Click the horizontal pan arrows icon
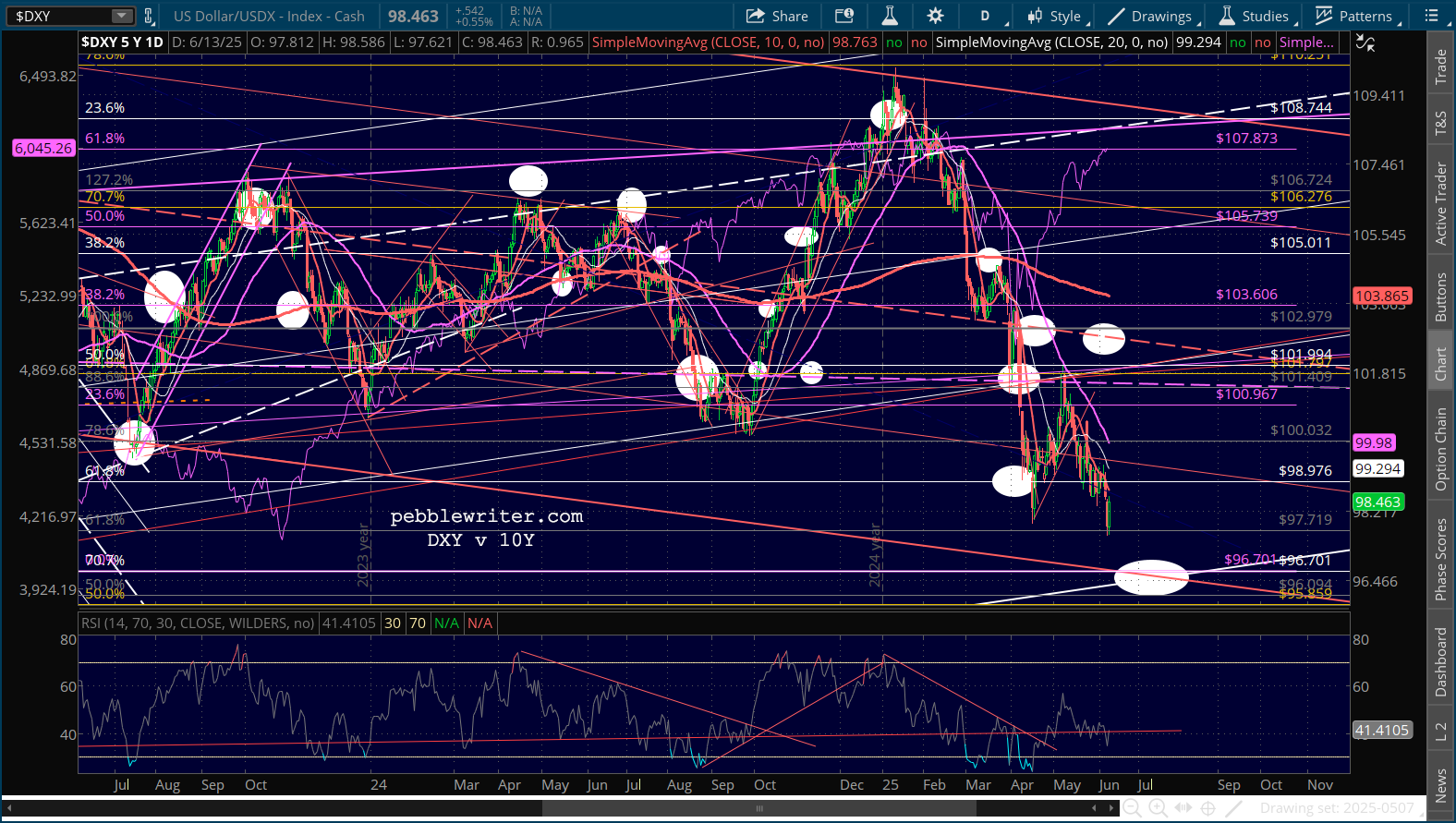The image size is (1456, 823). (1183, 808)
